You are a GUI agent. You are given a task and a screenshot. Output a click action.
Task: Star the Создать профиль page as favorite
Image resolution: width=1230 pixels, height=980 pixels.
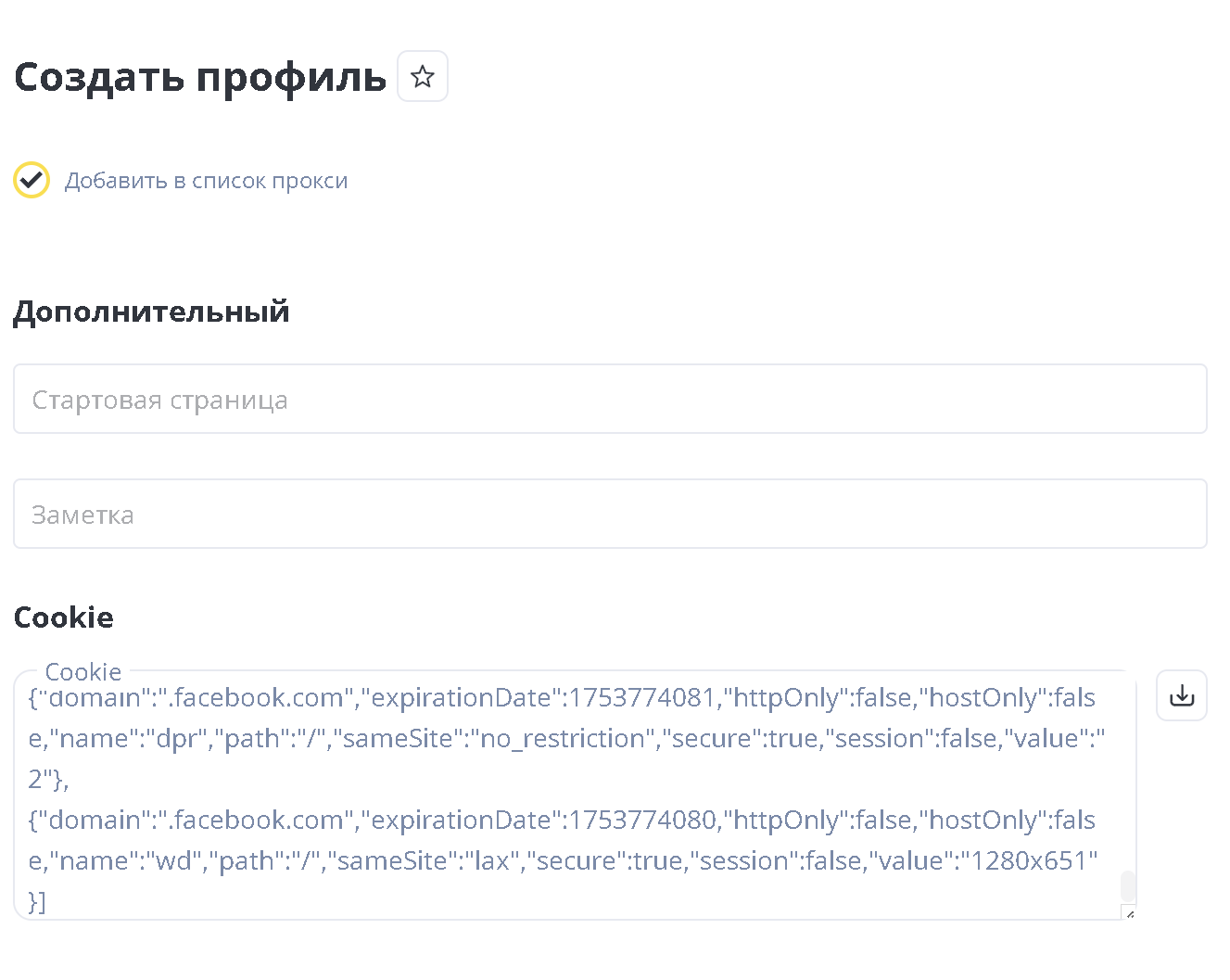click(x=423, y=76)
